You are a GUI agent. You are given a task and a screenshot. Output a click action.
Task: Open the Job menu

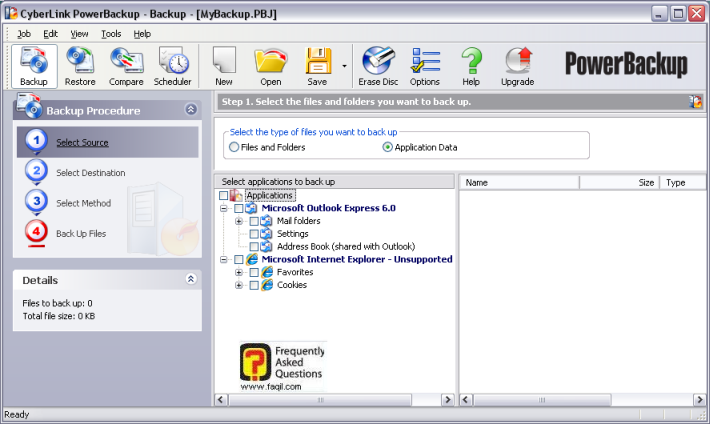click(24, 33)
